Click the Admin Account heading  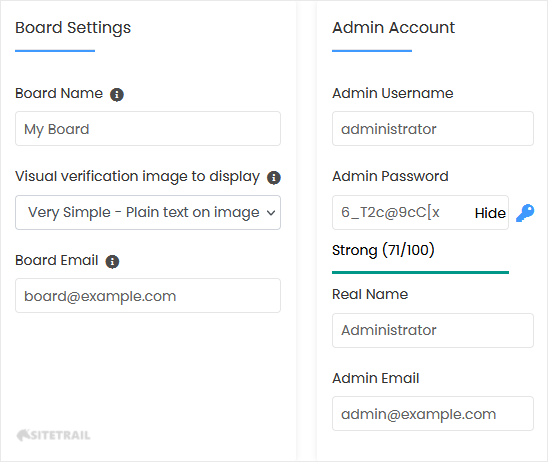tap(394, 28)
